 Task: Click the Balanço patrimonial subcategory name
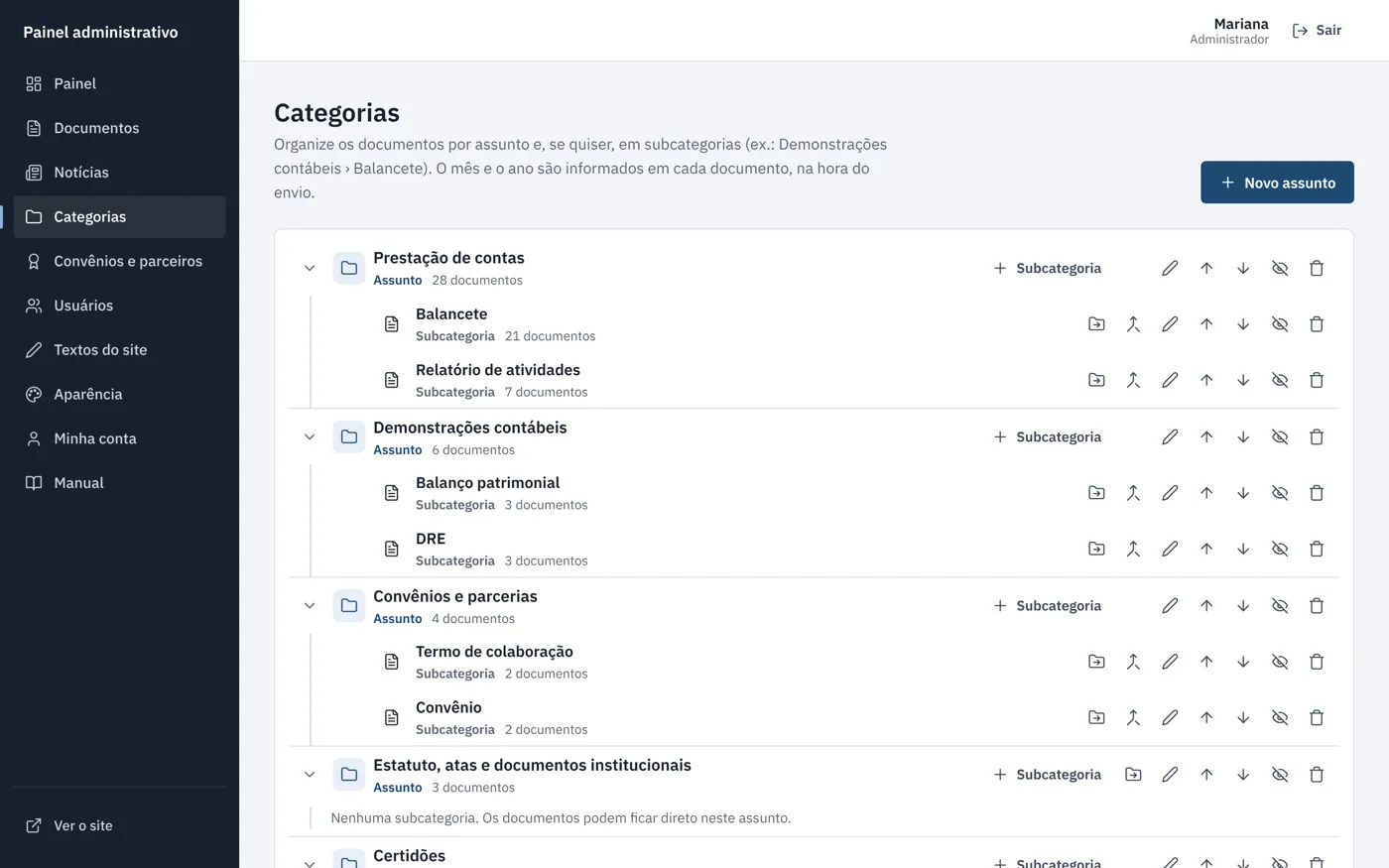(x=487, y=483)
